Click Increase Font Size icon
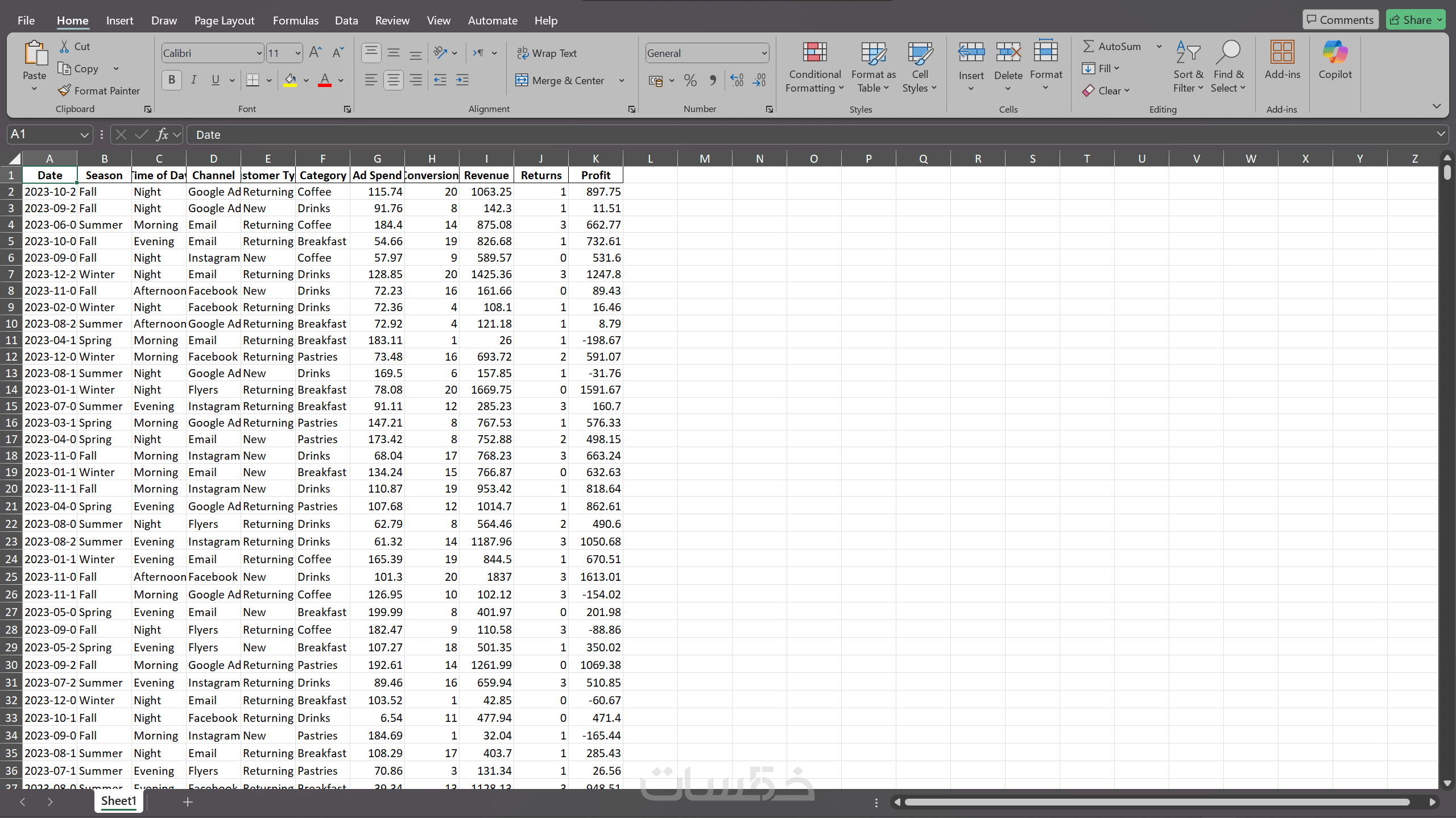This screenshot has height=818, width=1456. [315, 53]
